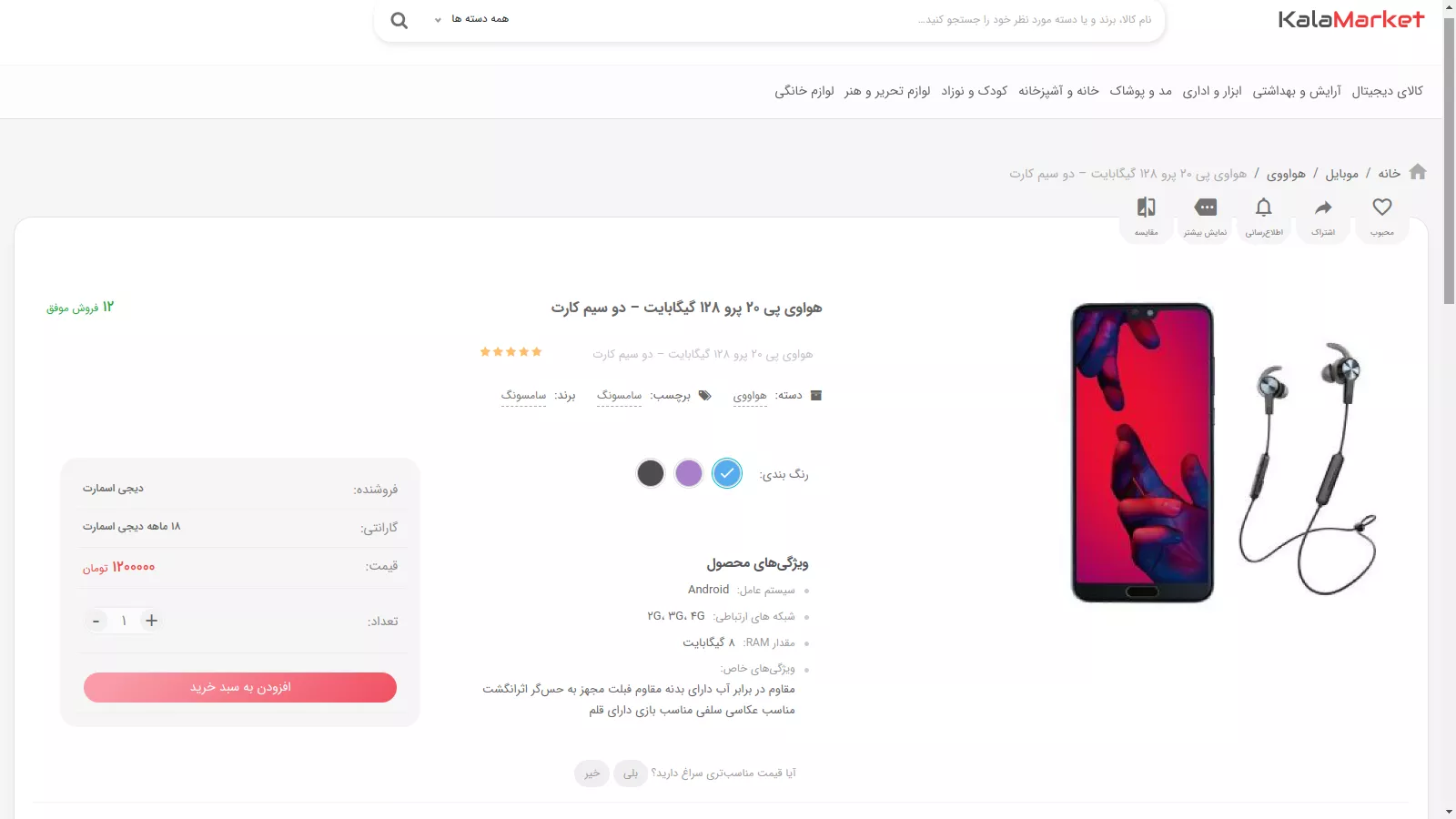Click the افزودن به سبد خرید button

pyautogui.click(x=240, y=687)
